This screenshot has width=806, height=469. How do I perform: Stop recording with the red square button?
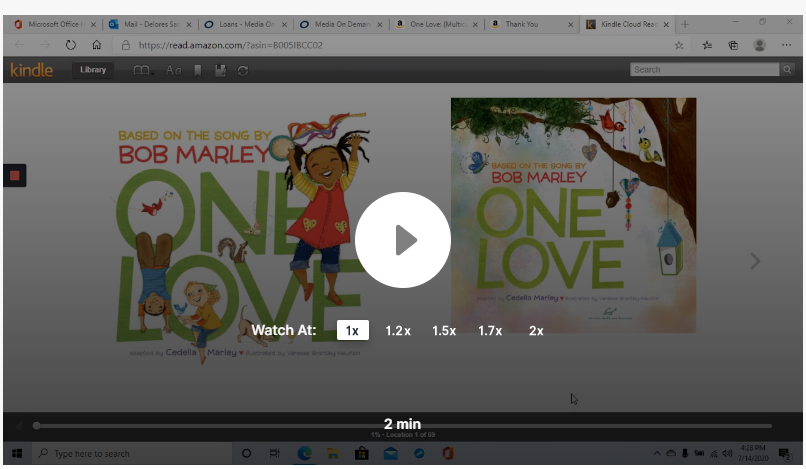(x=14, y=175)
